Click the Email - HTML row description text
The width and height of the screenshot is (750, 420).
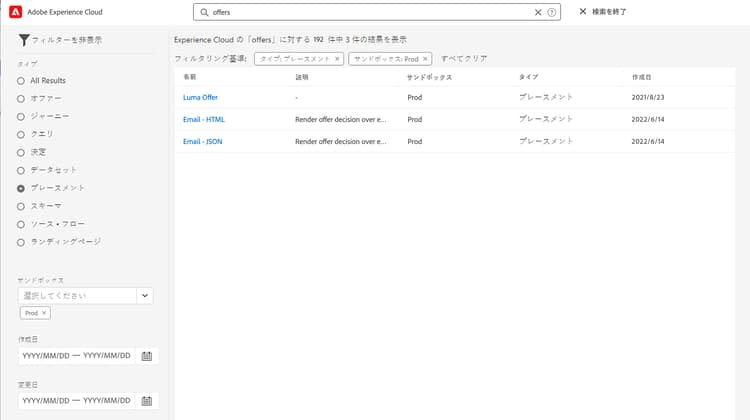[x=341, y=119]
